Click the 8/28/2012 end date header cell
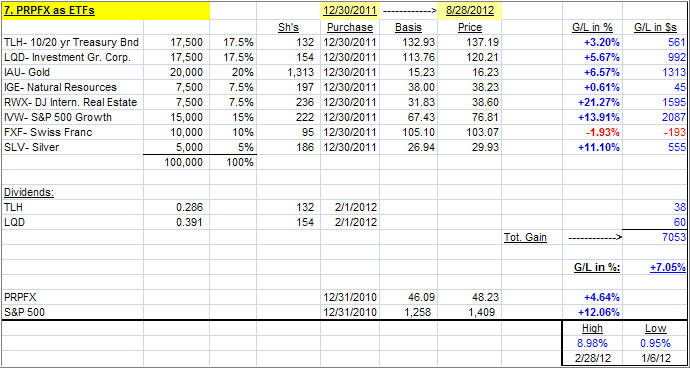Image resolution: width=690 pixels, height=368 pixels. 469,10
